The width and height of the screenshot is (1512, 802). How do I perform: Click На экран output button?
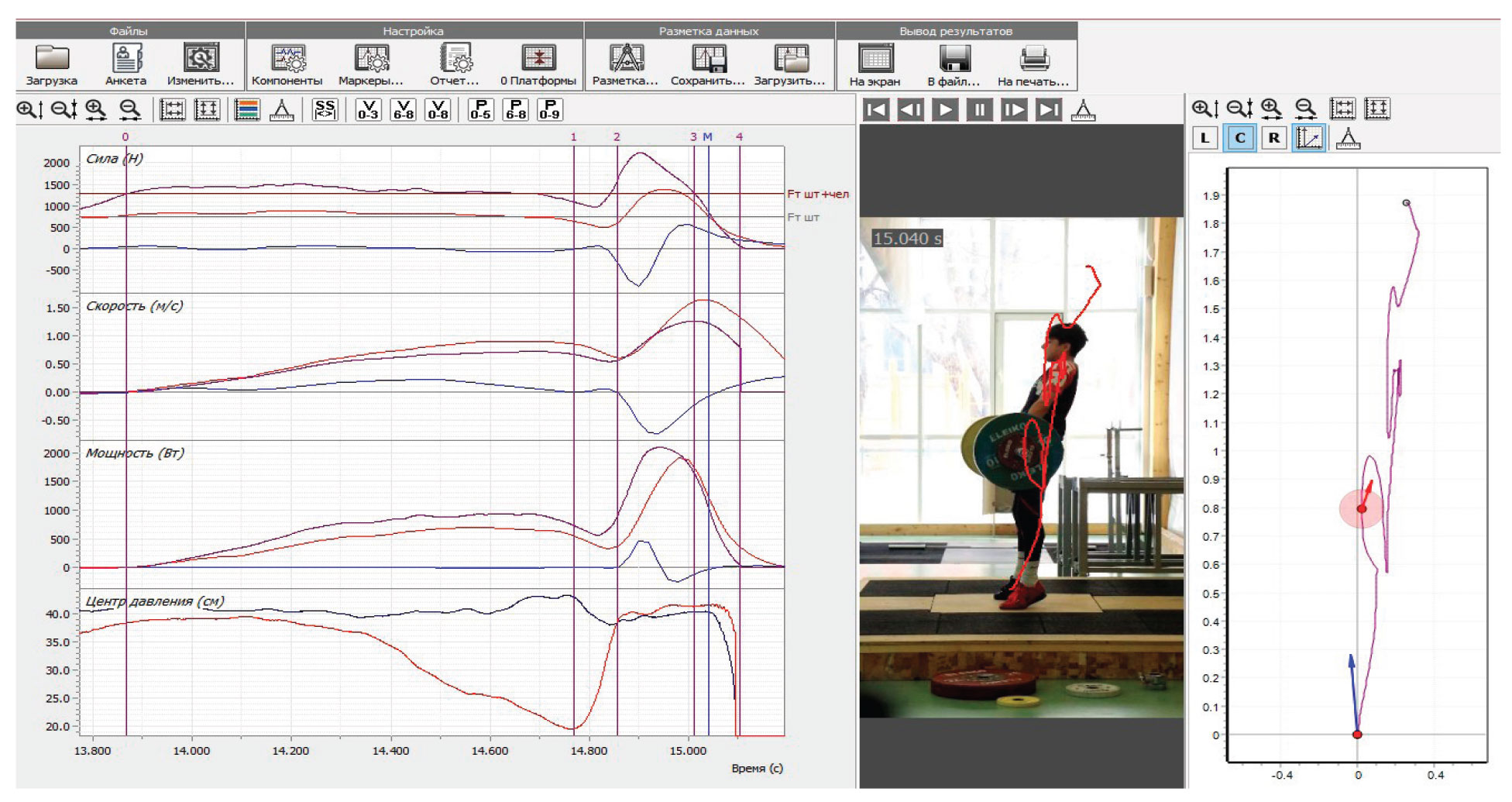(x=875, y=60)
